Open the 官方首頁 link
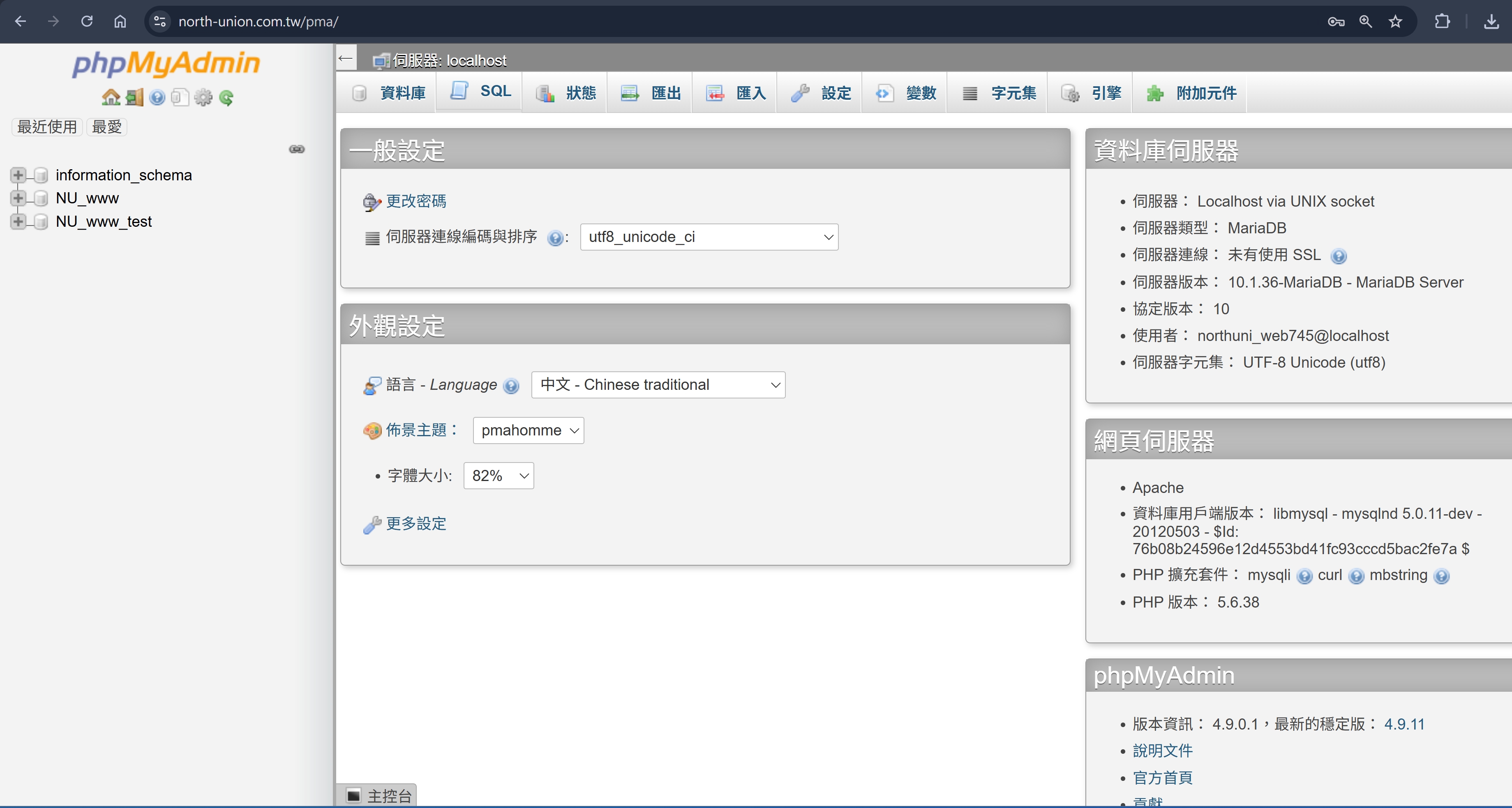Viewport: 1512px width, 808px height. [x=1163, y=778]
